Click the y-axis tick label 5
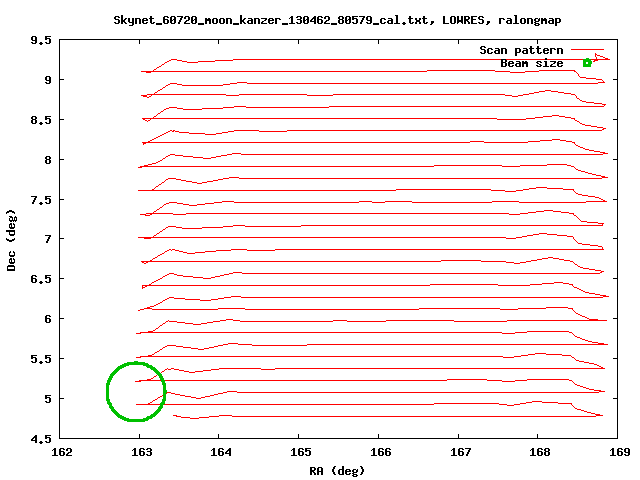The image size is (640, 480). (x=48, y=398)
